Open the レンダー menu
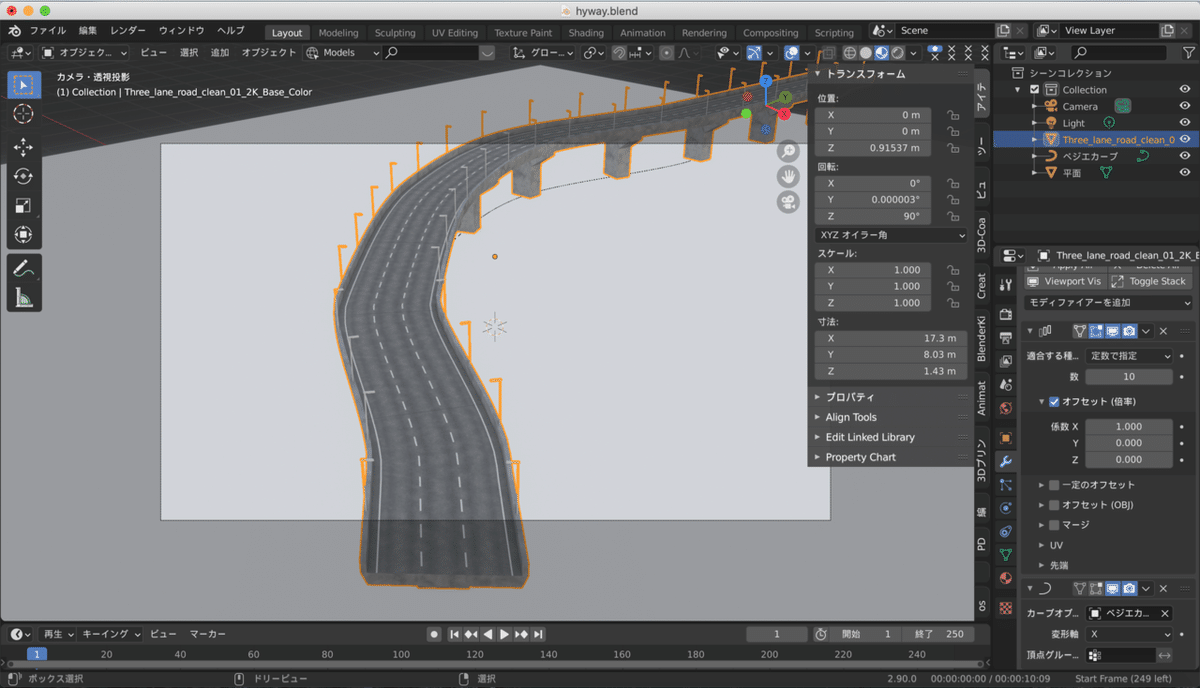Screen dimensions: 1200x688 tap(128, 31)
